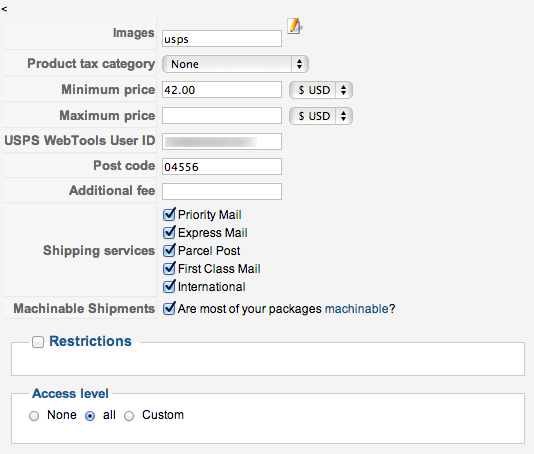
Task: Disable the International shipping checkbox
Action: coord(169,287)
